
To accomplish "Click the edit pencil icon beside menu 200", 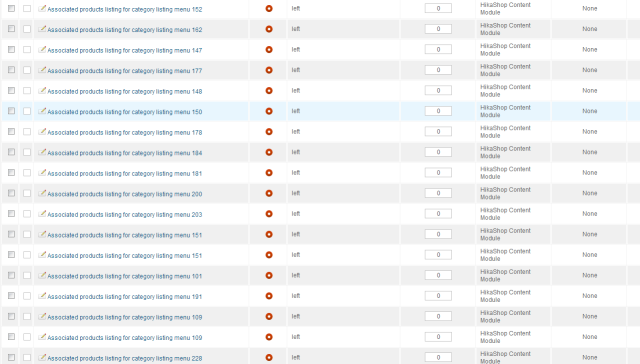I will [x=42, y=193].
